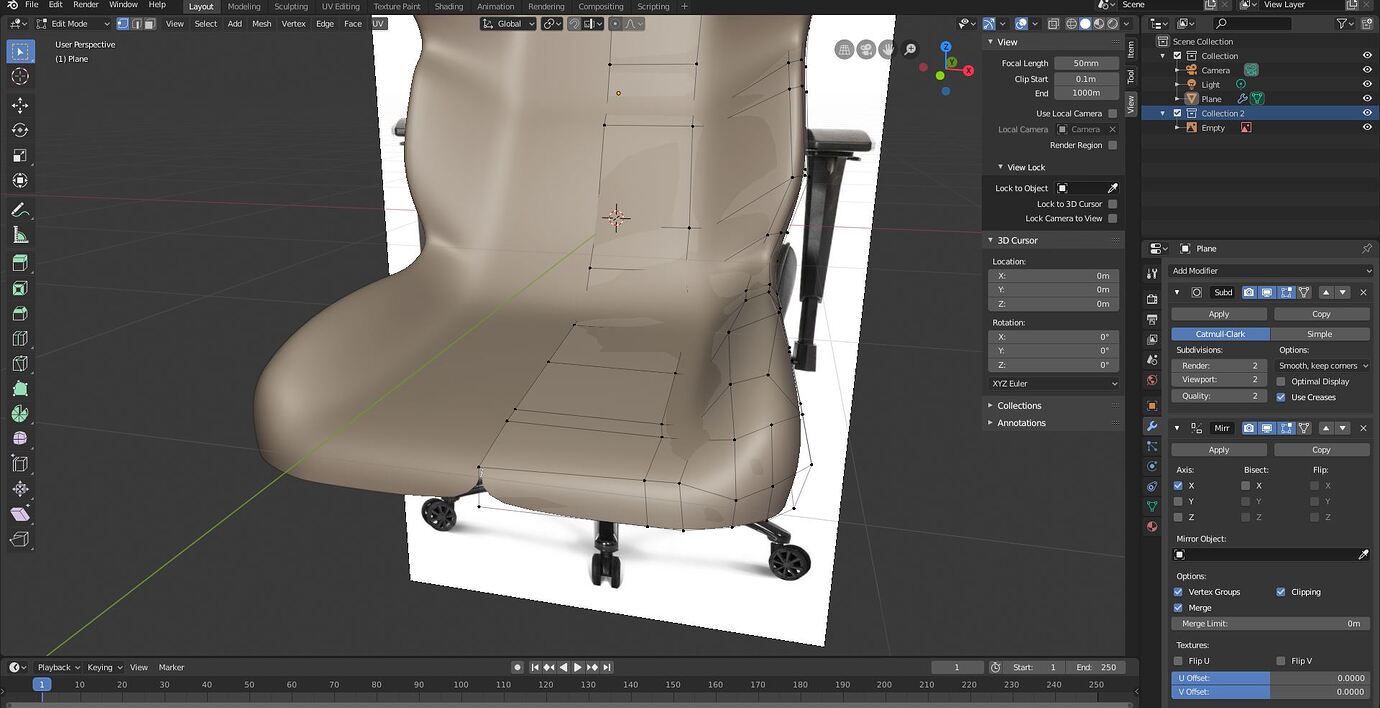The height and width of the screenshot is (708, 1380).
Task: Enable Use Local Camera checkbox
Action: click(x=1112, y=114)
